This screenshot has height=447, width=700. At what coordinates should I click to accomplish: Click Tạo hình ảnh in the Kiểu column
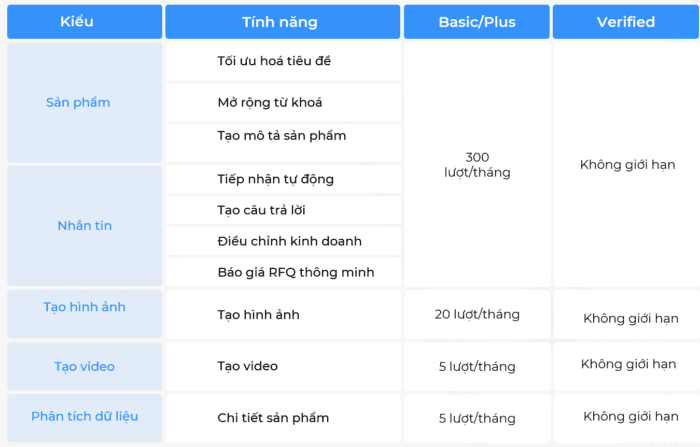click(84, 307)
